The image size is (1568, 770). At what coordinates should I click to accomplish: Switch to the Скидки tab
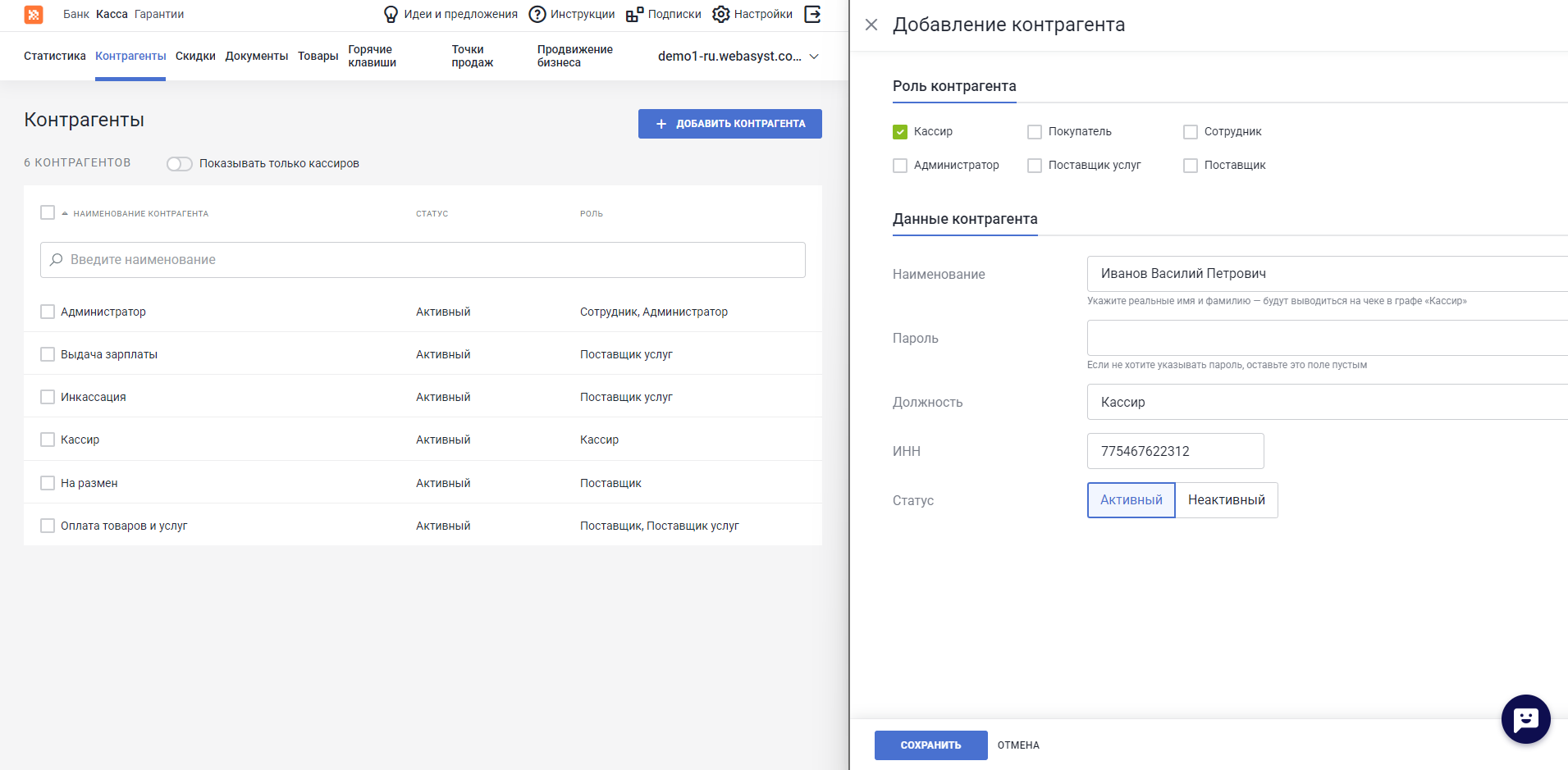point(195,57)
